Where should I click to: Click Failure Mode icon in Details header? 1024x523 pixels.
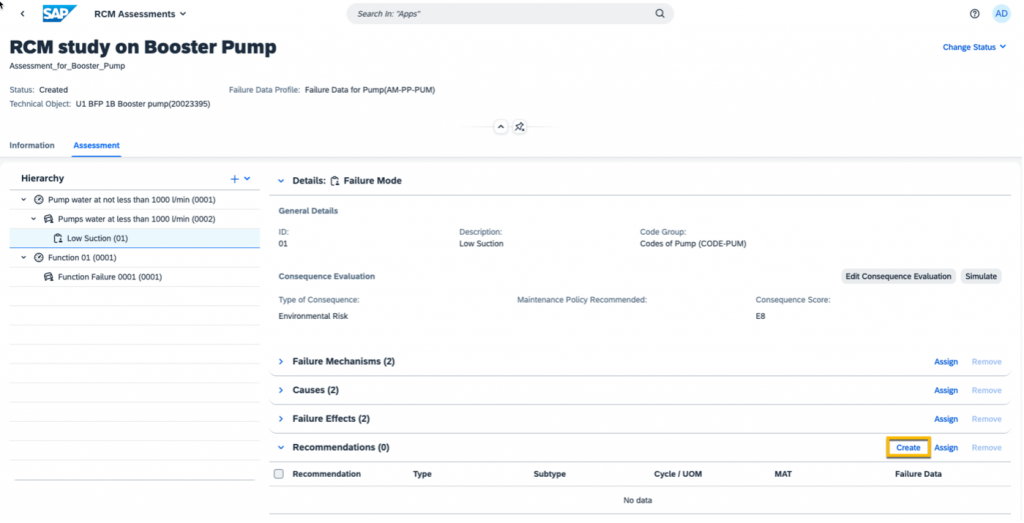tap(335, 181)
